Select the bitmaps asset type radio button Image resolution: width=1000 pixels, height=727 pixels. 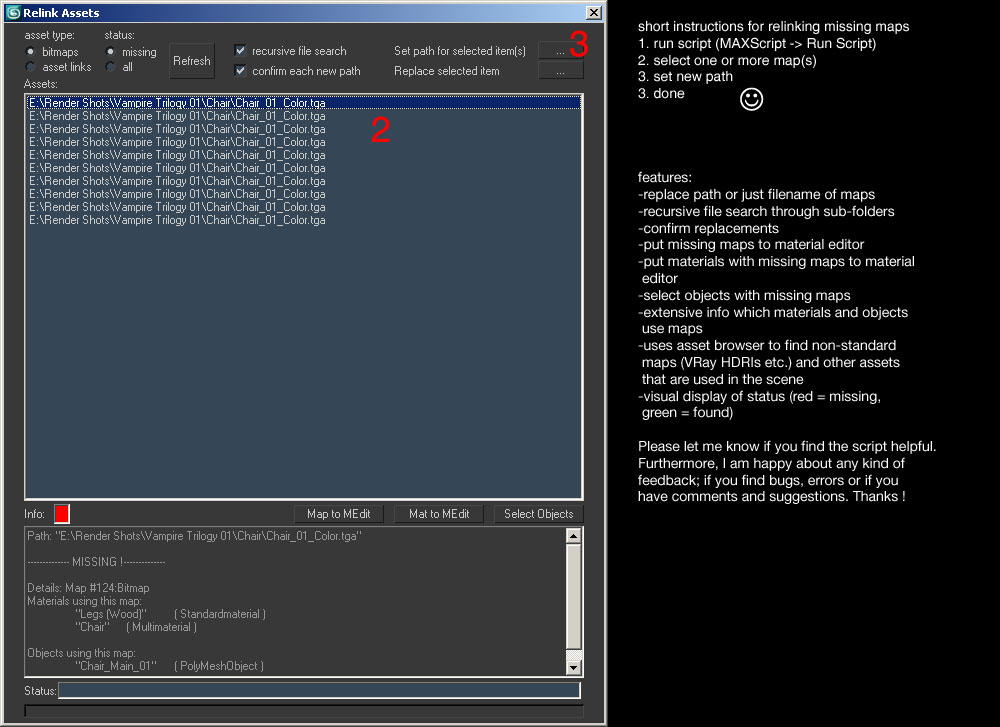[32, 51]
